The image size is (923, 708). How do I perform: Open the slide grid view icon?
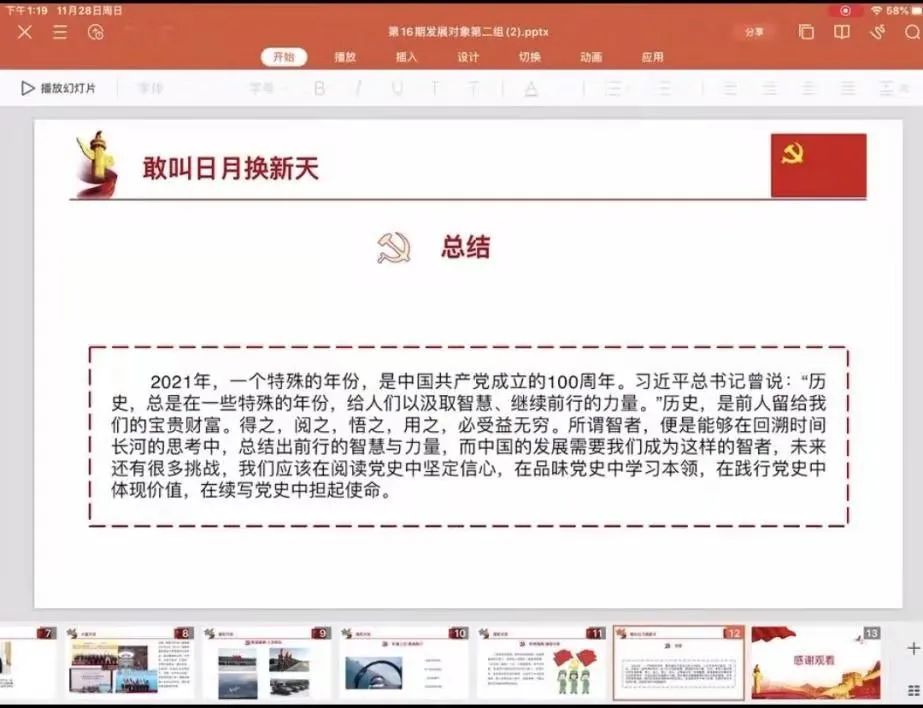click(912, 690)
